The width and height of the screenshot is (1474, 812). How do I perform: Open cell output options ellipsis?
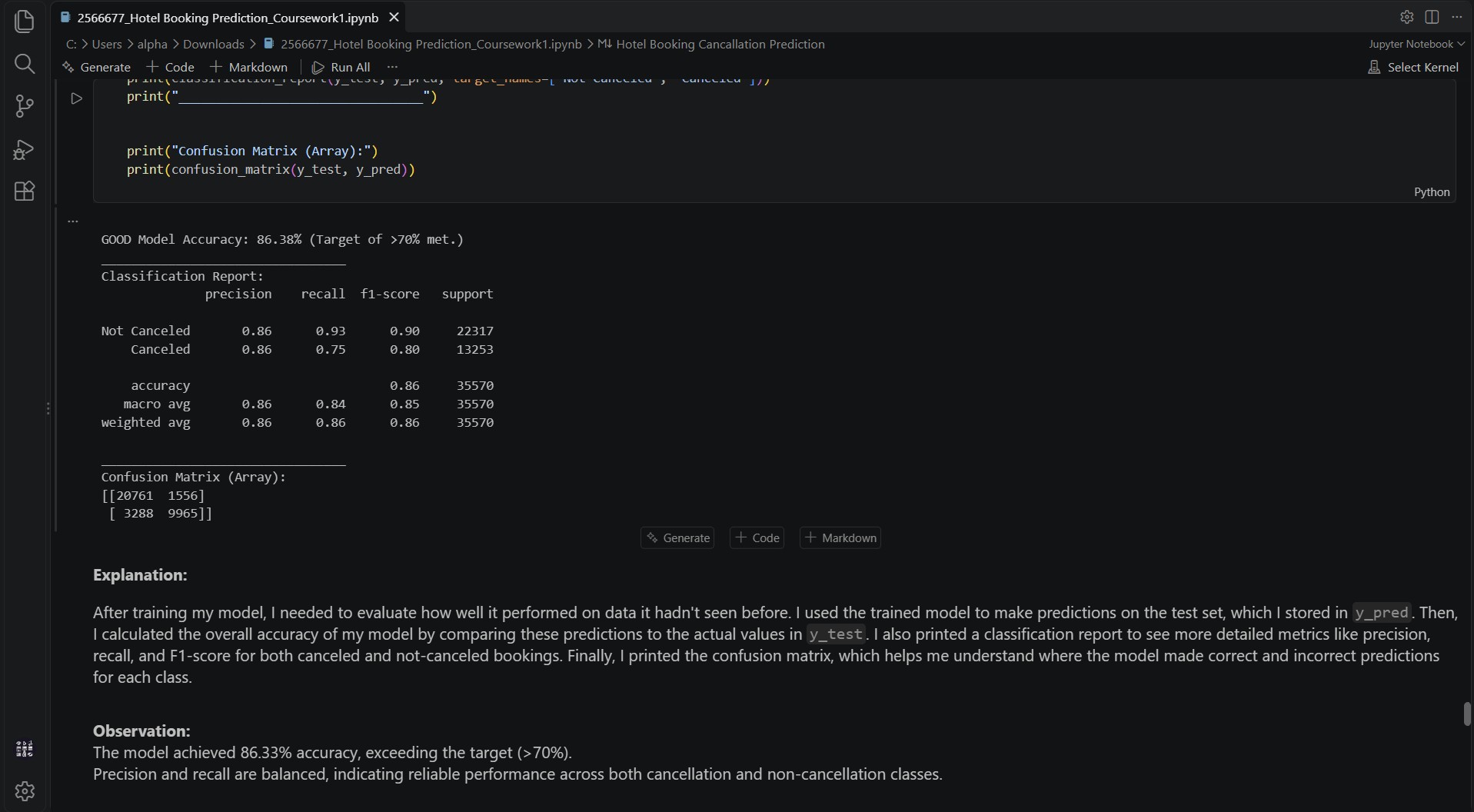(73, 221)
